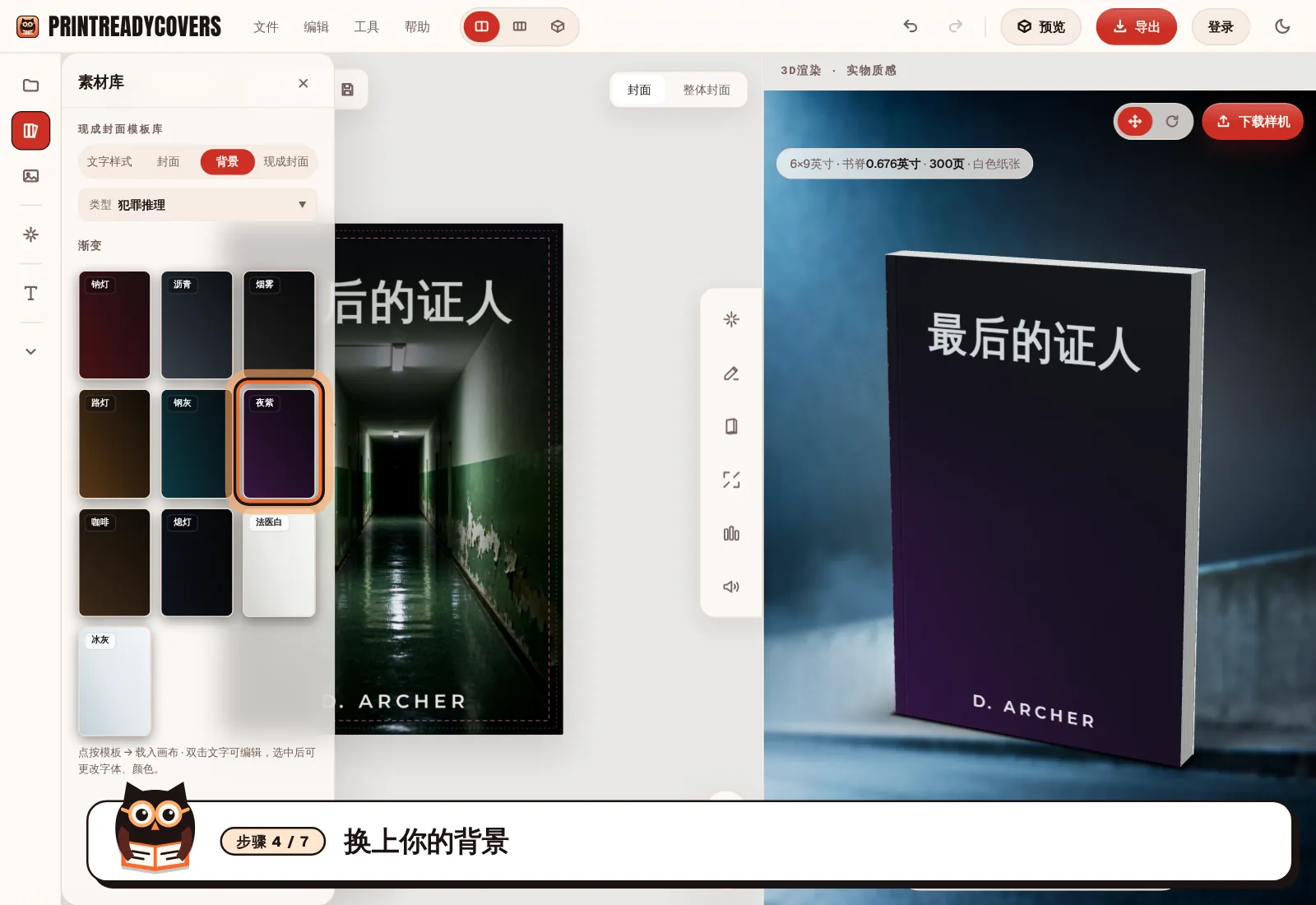Viewport: 1316px width, 905px height.
Task: Click the megaphone icon in floating toolbar
Action: tap(731, 587)
